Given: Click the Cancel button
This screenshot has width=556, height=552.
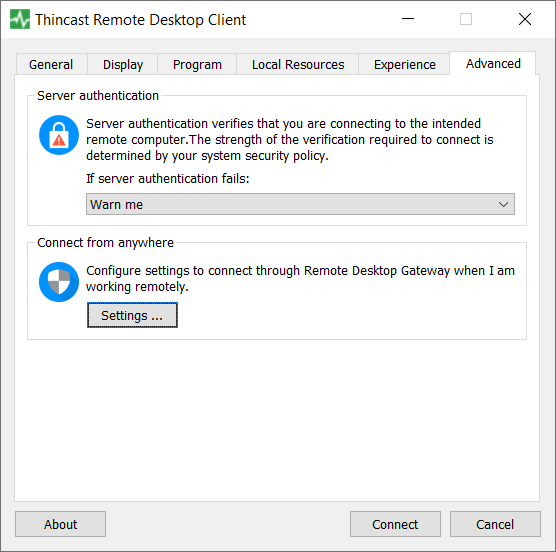Looking at the screenshot, I should coord(495,524).
